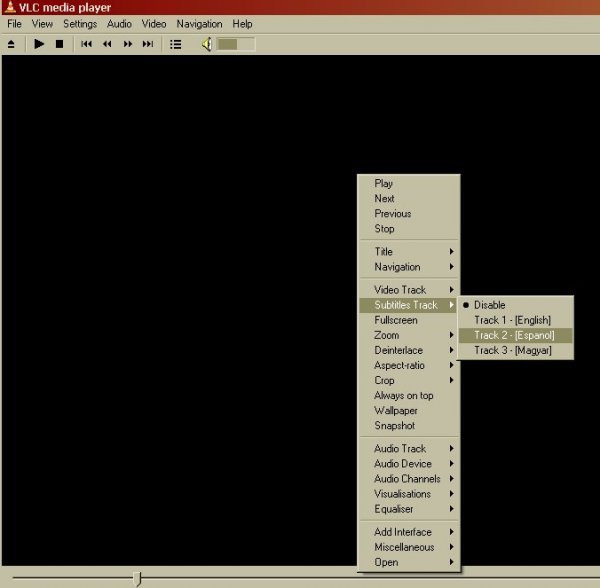Screen dimensions: 600x588
Task: Expand the Deinterlace submenu
Action: pos(408,350)
